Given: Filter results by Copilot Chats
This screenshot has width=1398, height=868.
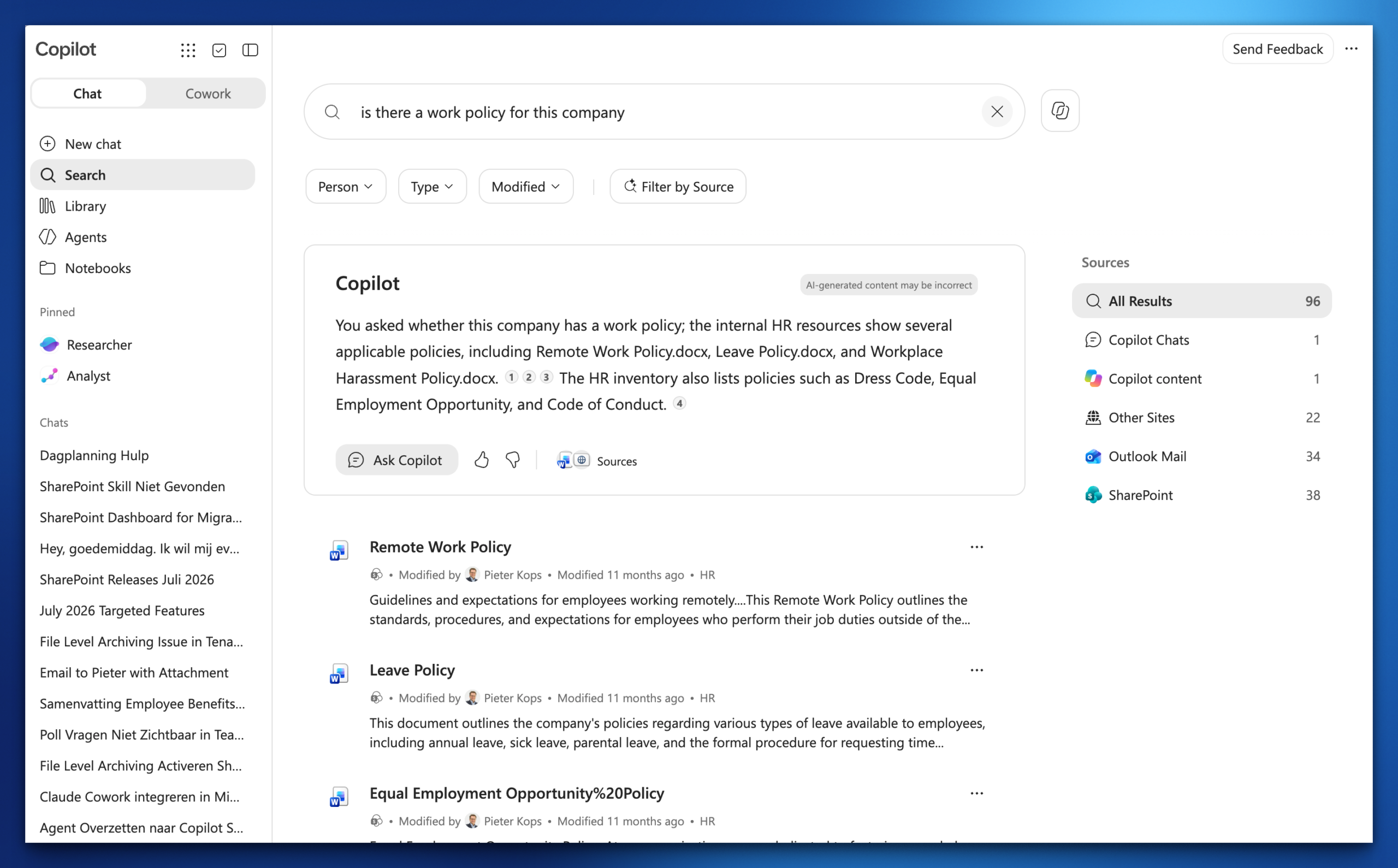Looking at the screenshot, I should click(x=1201, y=340).
